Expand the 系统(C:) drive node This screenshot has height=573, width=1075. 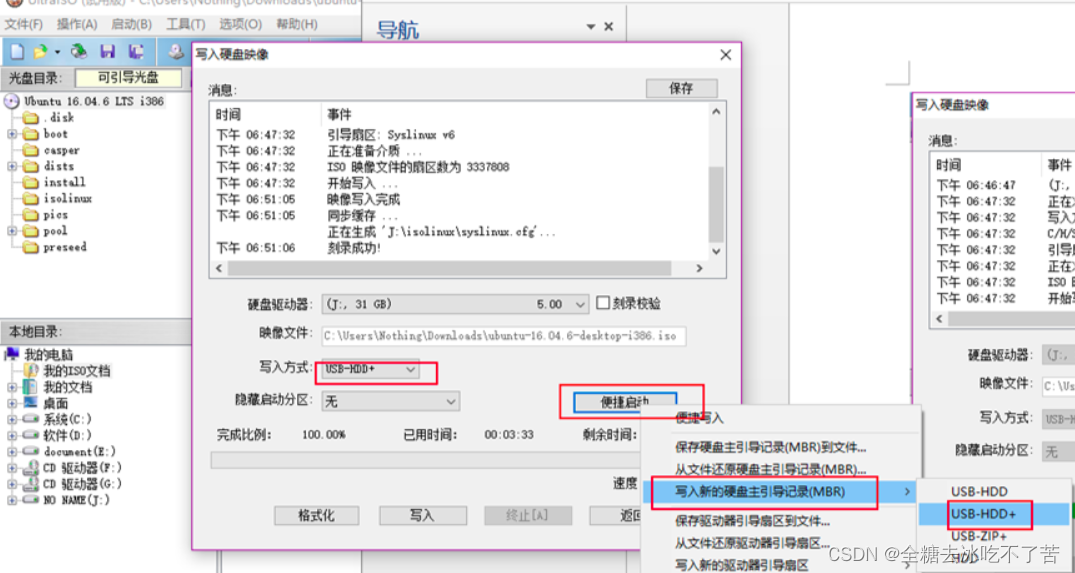tap(12, 420)
